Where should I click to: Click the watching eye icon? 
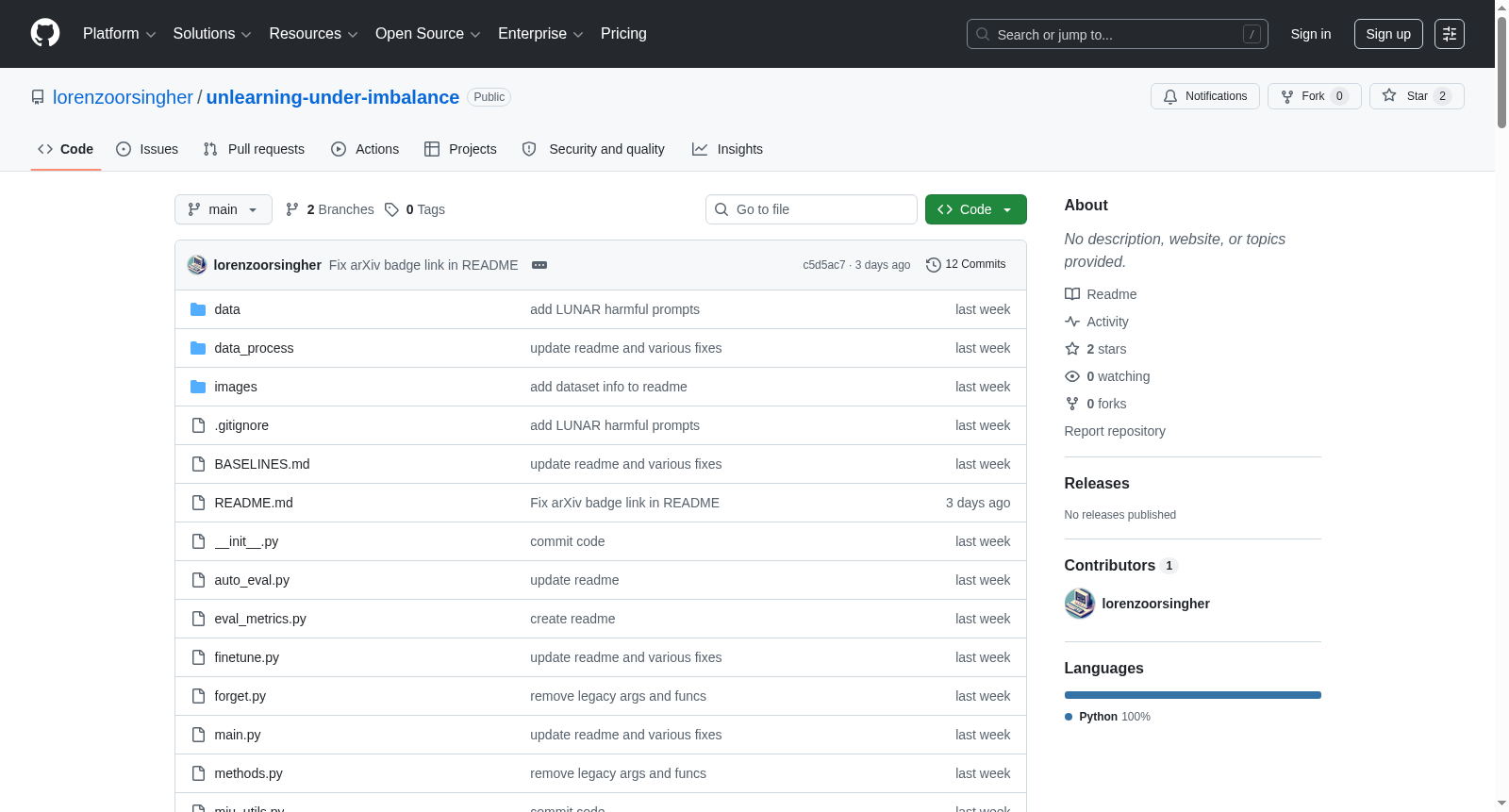click(1072, 376)
